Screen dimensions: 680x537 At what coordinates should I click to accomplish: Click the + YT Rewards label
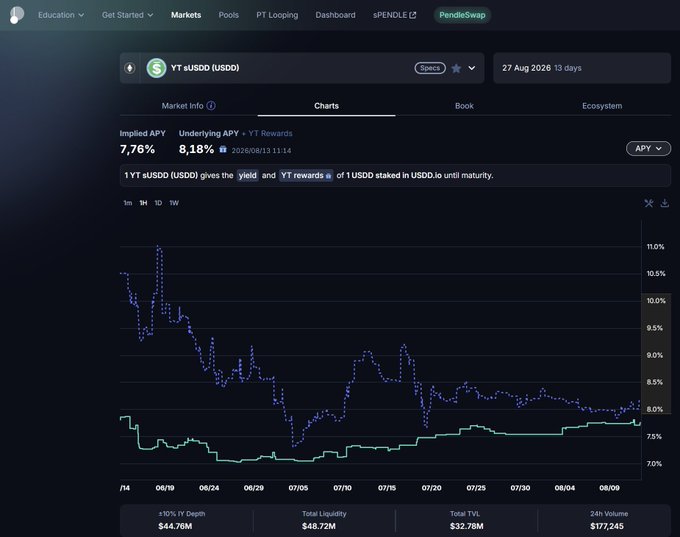pyautogui.click(x=267, y=134)
